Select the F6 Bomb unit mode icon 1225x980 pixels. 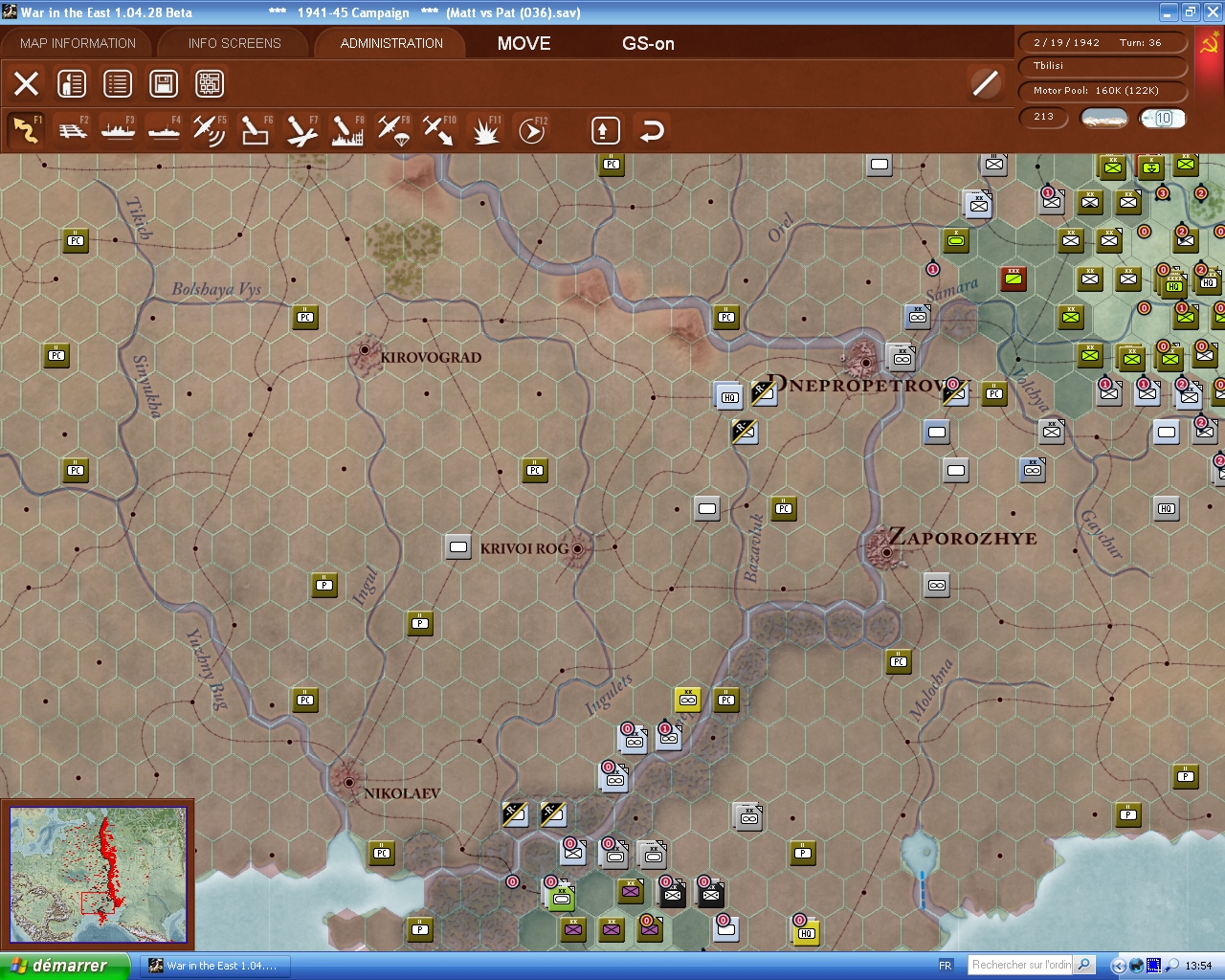256,130
